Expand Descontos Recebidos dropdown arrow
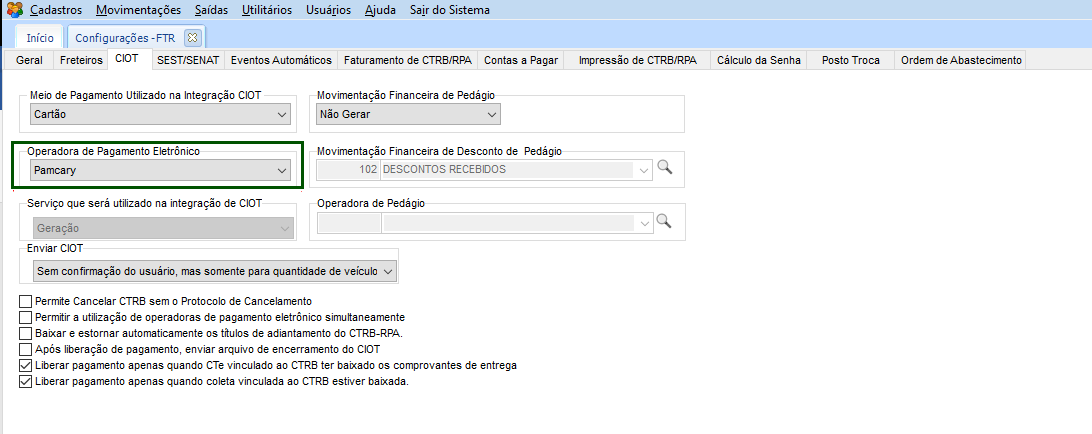Image resolution: width=1092 pixels, height=434 pixels. point(643,169)
